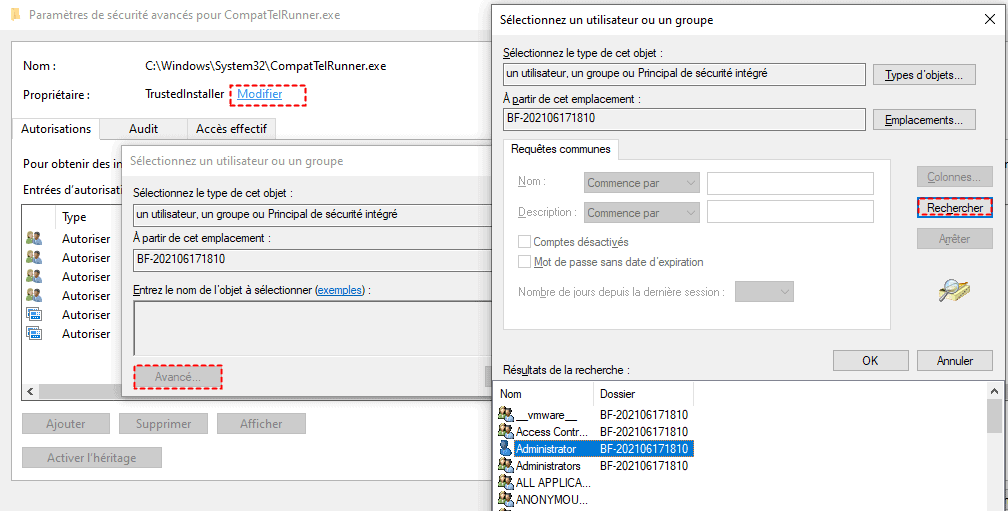Switch to the Audit tab

[143, 129]
